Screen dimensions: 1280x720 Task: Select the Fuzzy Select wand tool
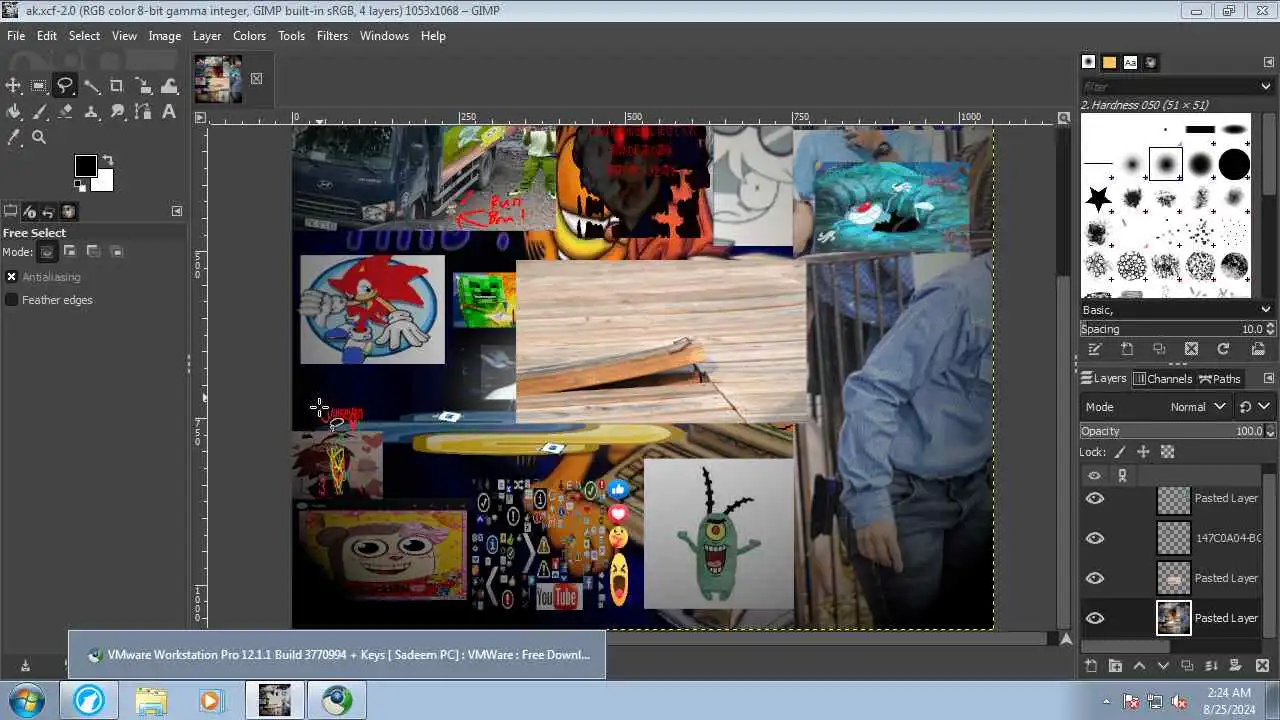(91, 86)
